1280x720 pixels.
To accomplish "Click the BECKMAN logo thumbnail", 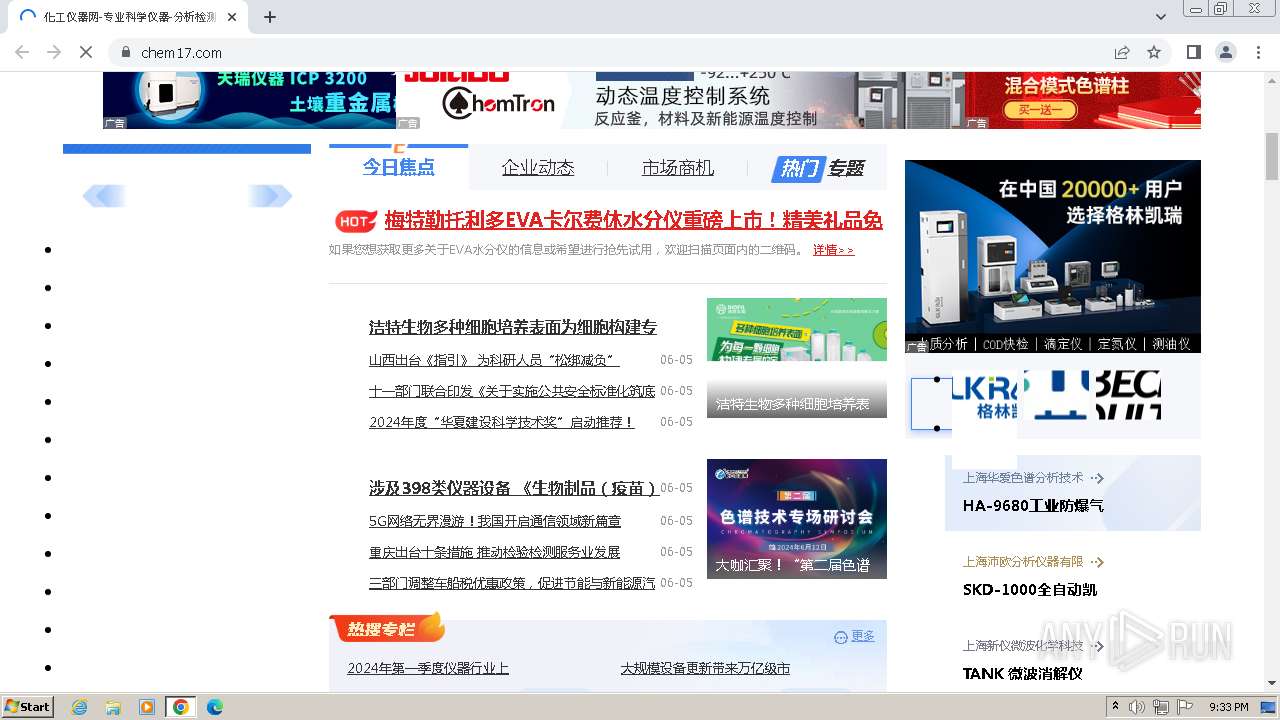I will click(x=1128, y=395).
